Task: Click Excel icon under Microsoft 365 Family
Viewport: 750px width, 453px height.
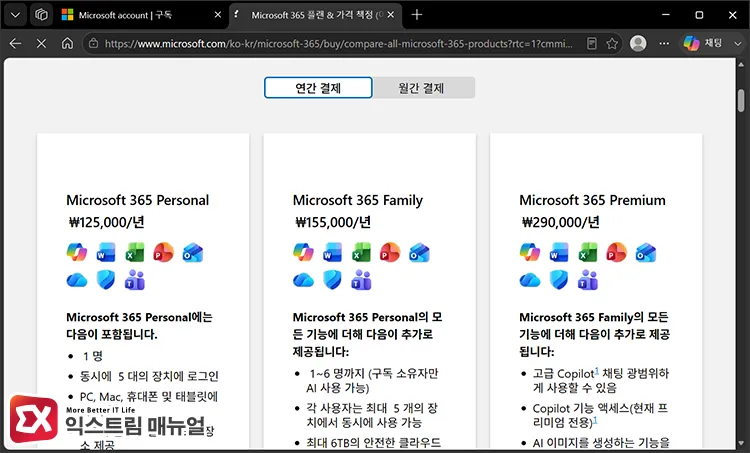Action: (362, 252)
